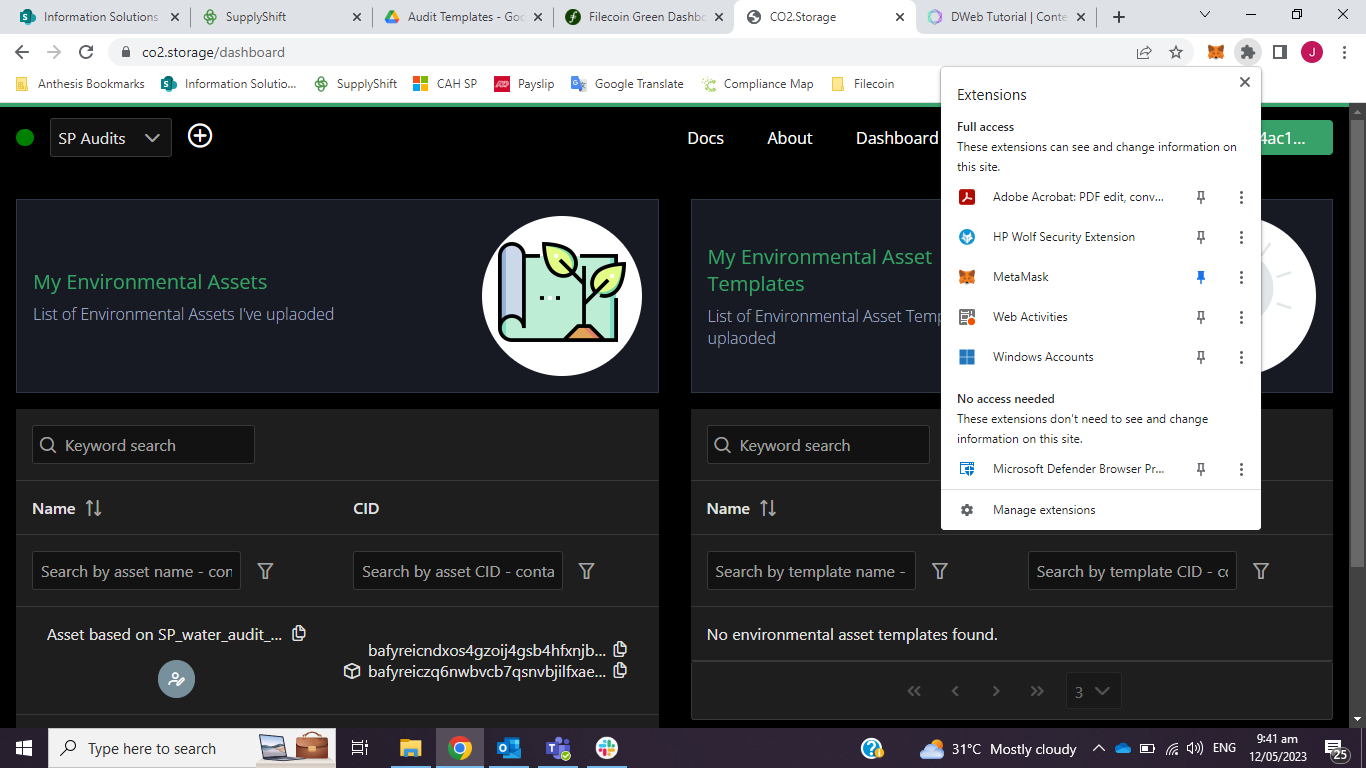
Task: Open Microsoft Teams from the taskbar
Action: (558, 747)
